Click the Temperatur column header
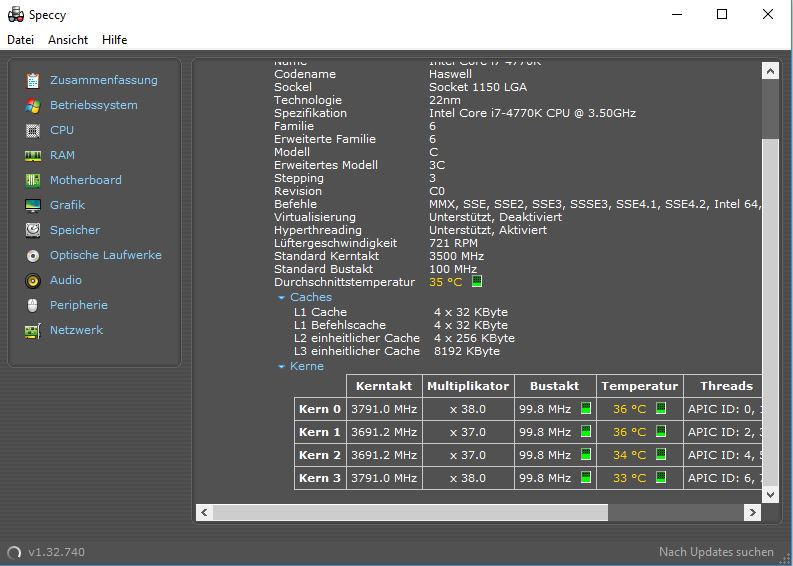 click(640, 386)
